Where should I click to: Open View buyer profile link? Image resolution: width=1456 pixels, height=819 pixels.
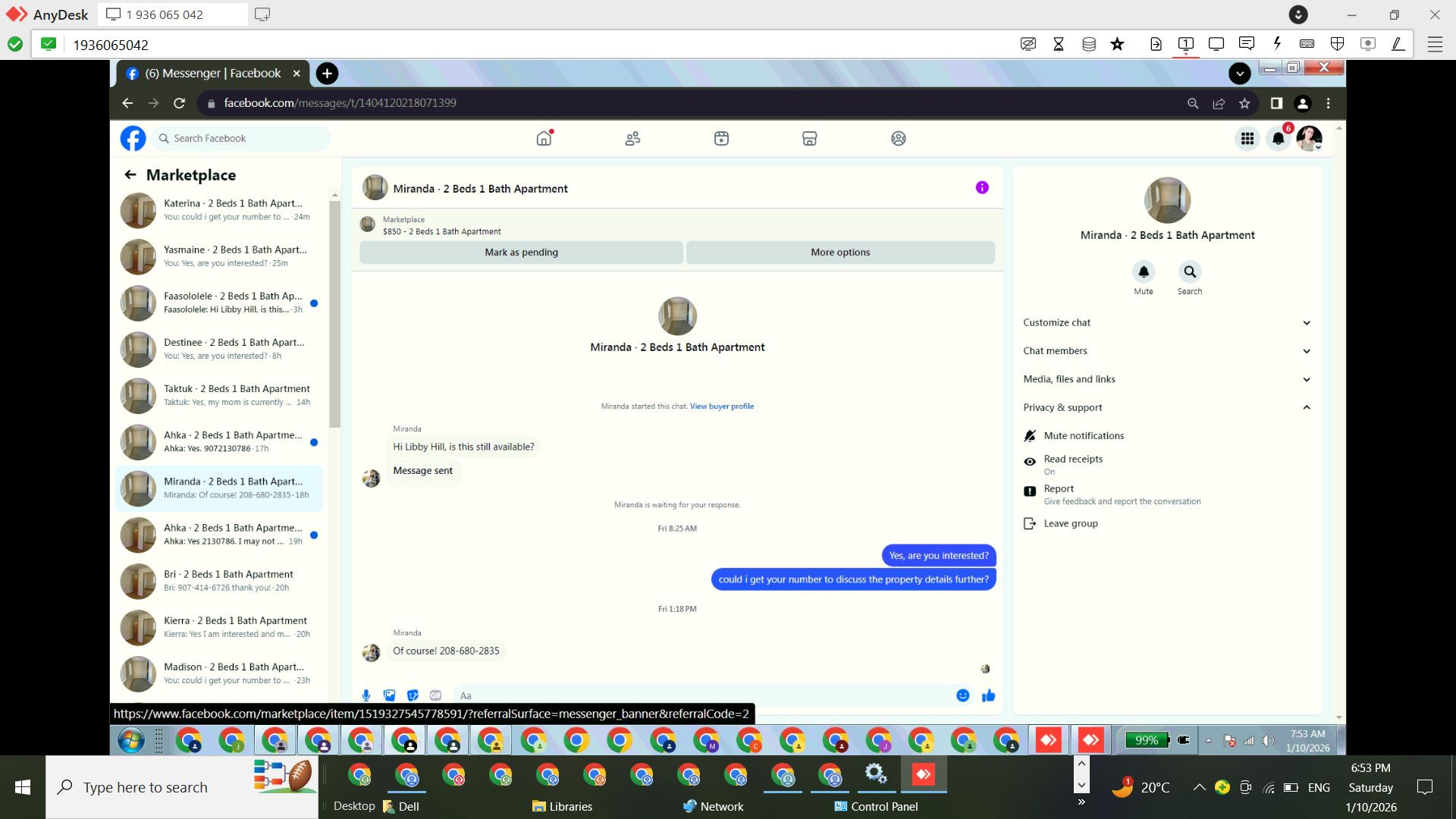[721, 406]
